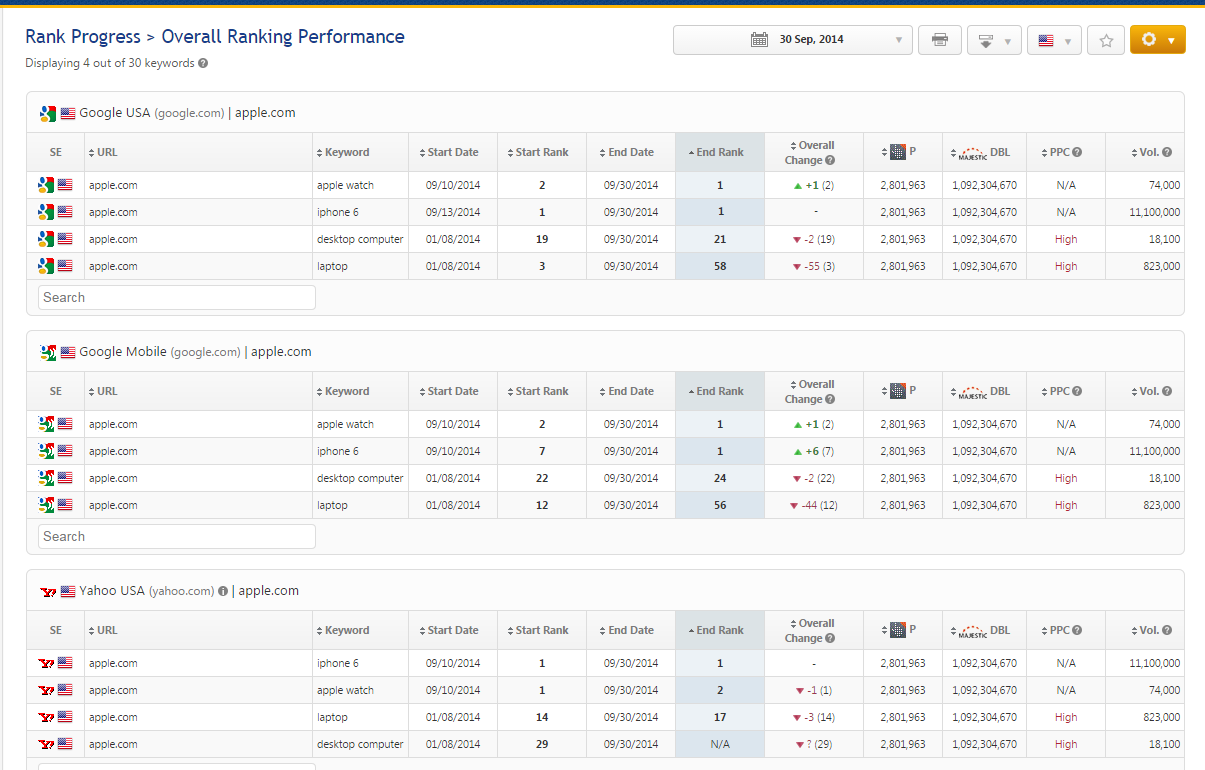This screenshot has height=770, width=1205.
Task: Click Vol. help icon in Google Mobile table
Action: coord(1167,392)
